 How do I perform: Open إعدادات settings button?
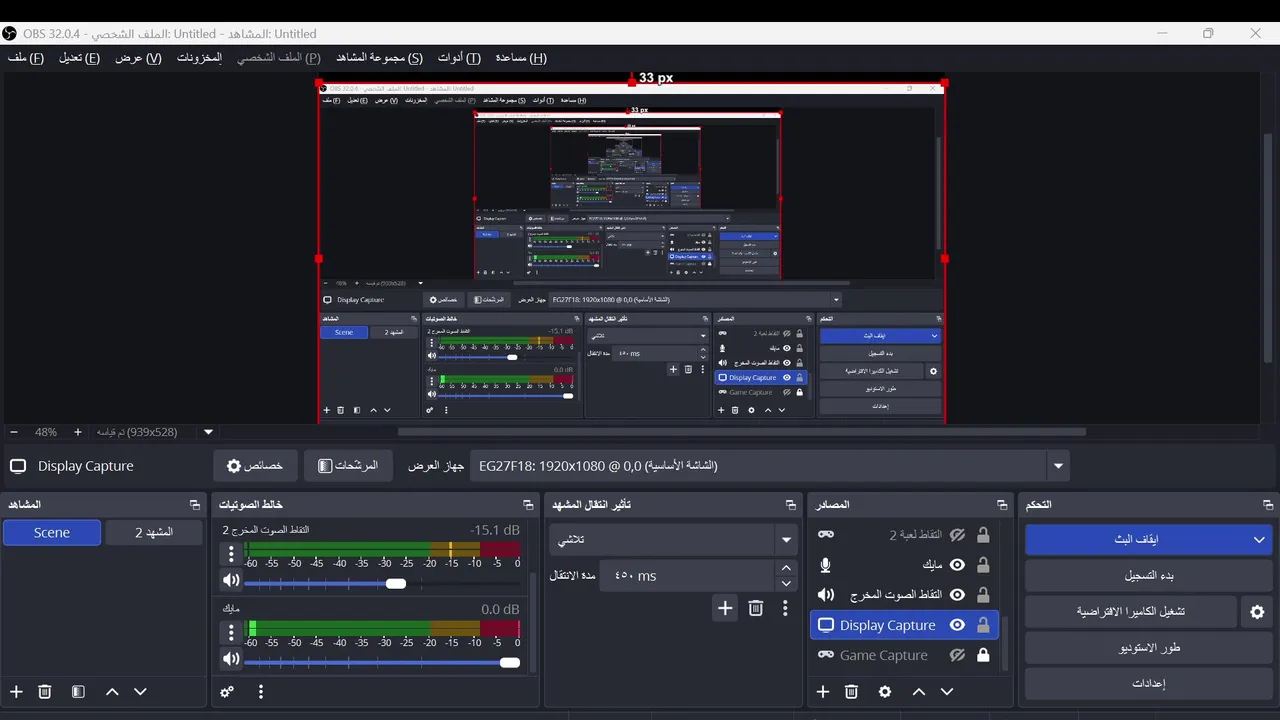coord(1148,684)
